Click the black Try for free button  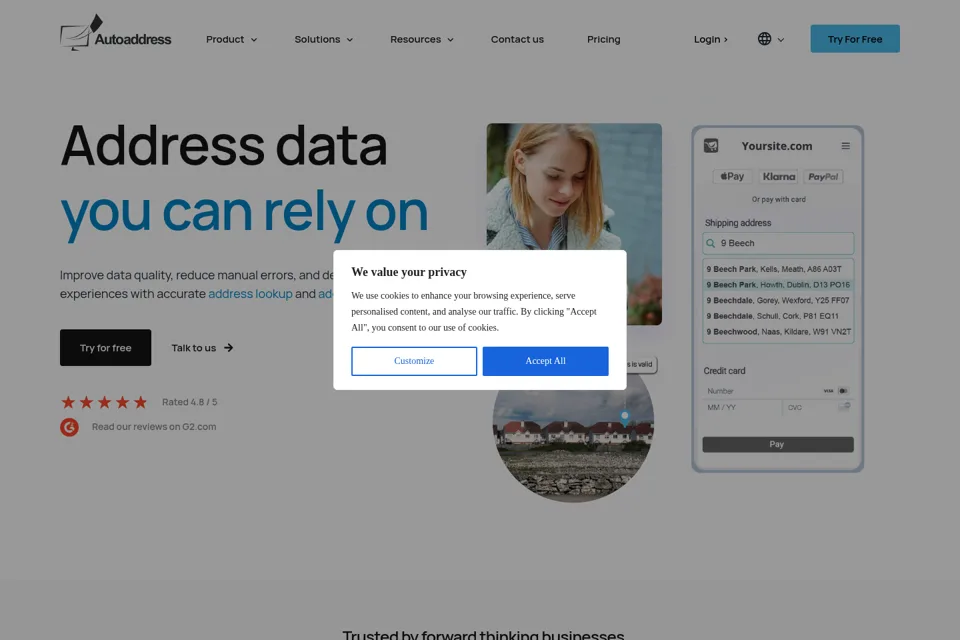(105, 348)
